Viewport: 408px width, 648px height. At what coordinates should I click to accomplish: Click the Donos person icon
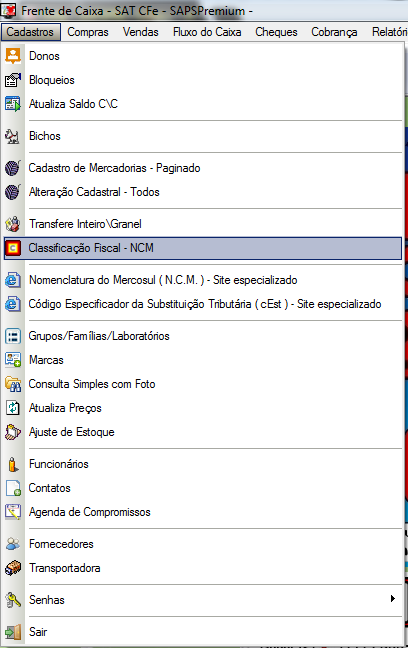[x=13, y=56]
